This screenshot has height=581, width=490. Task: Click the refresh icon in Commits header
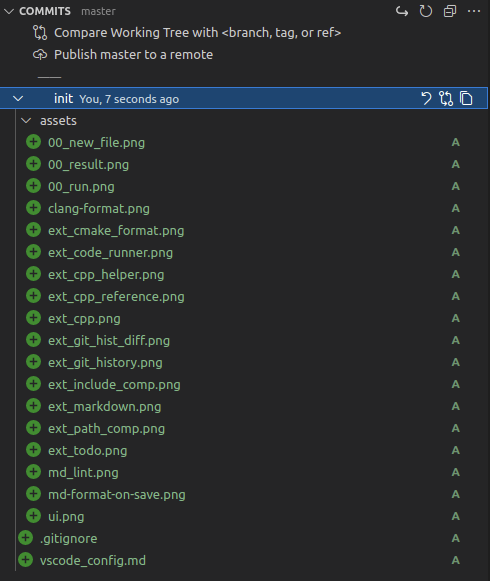426,11
